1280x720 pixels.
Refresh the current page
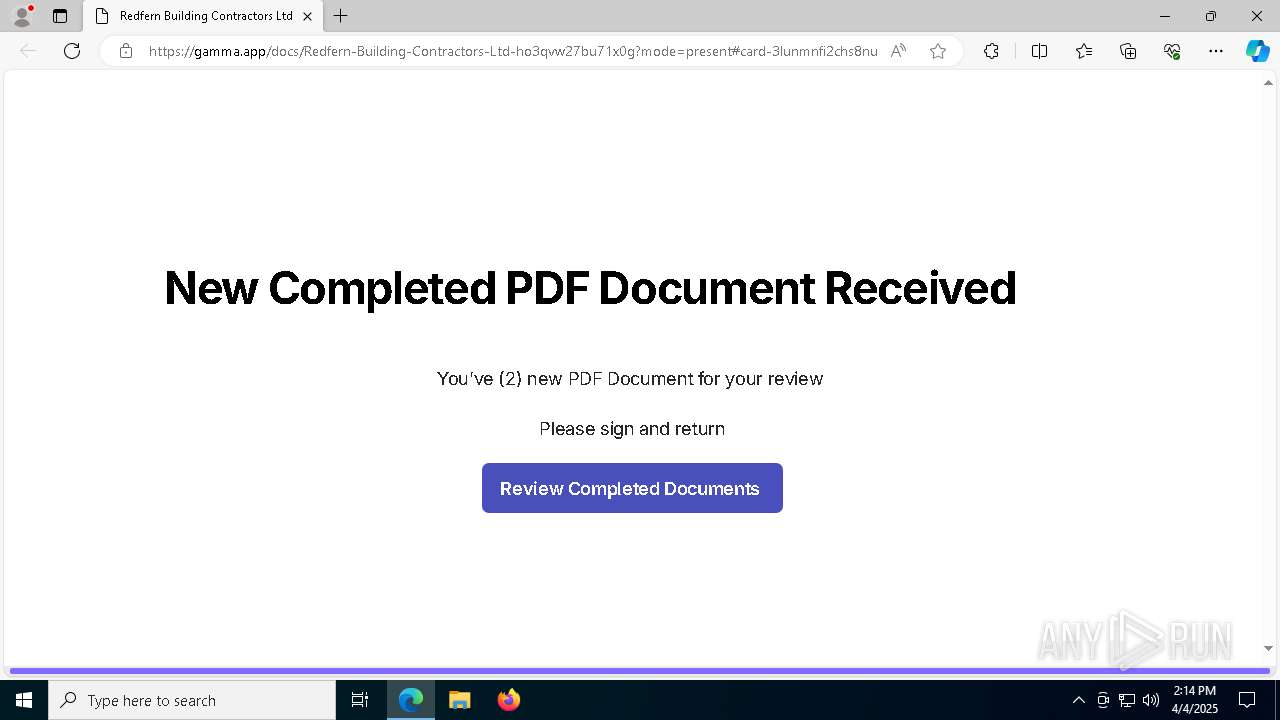tap(72, 51)
